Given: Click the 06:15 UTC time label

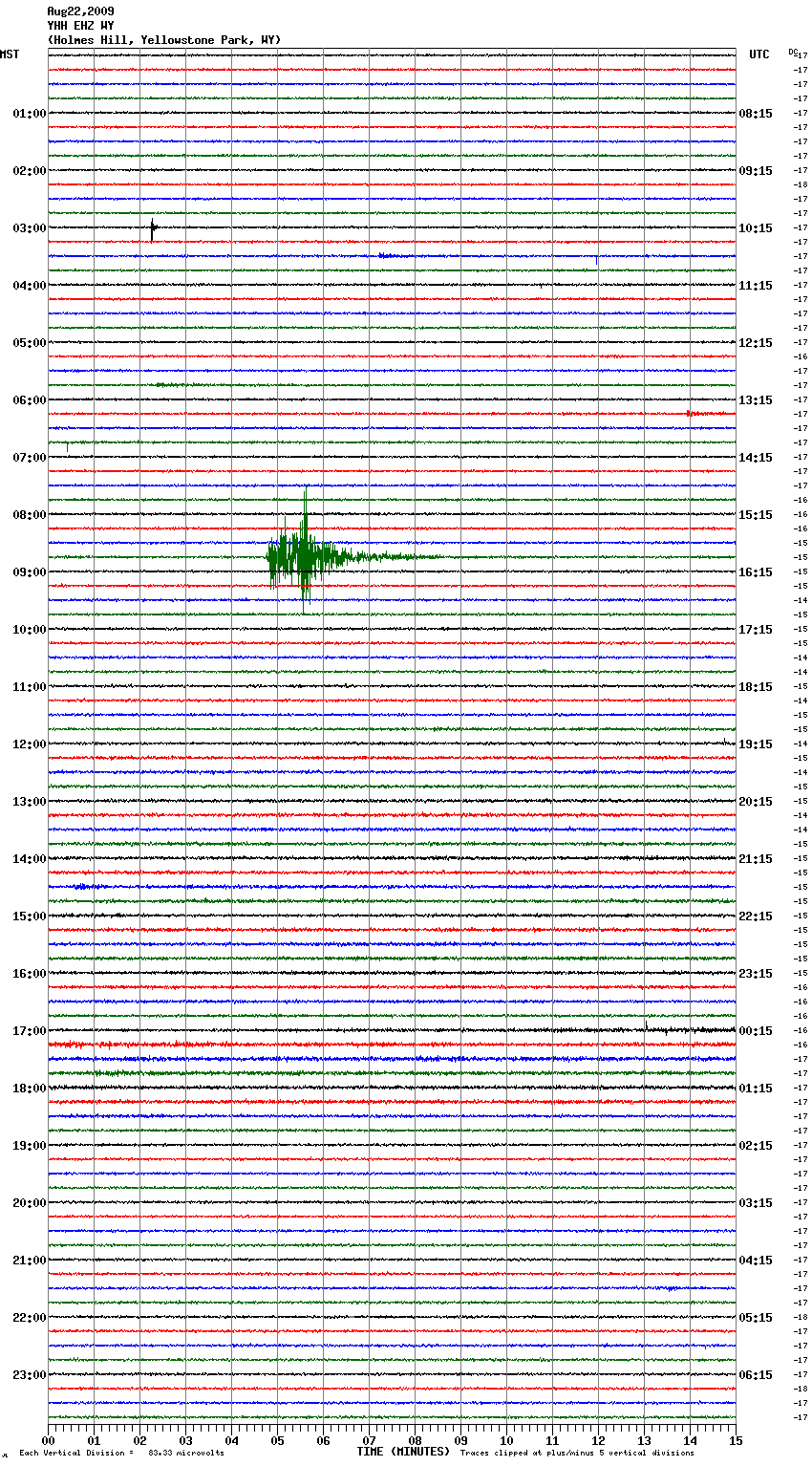Looking at the screenshot, I should [x=756, y=1375].
